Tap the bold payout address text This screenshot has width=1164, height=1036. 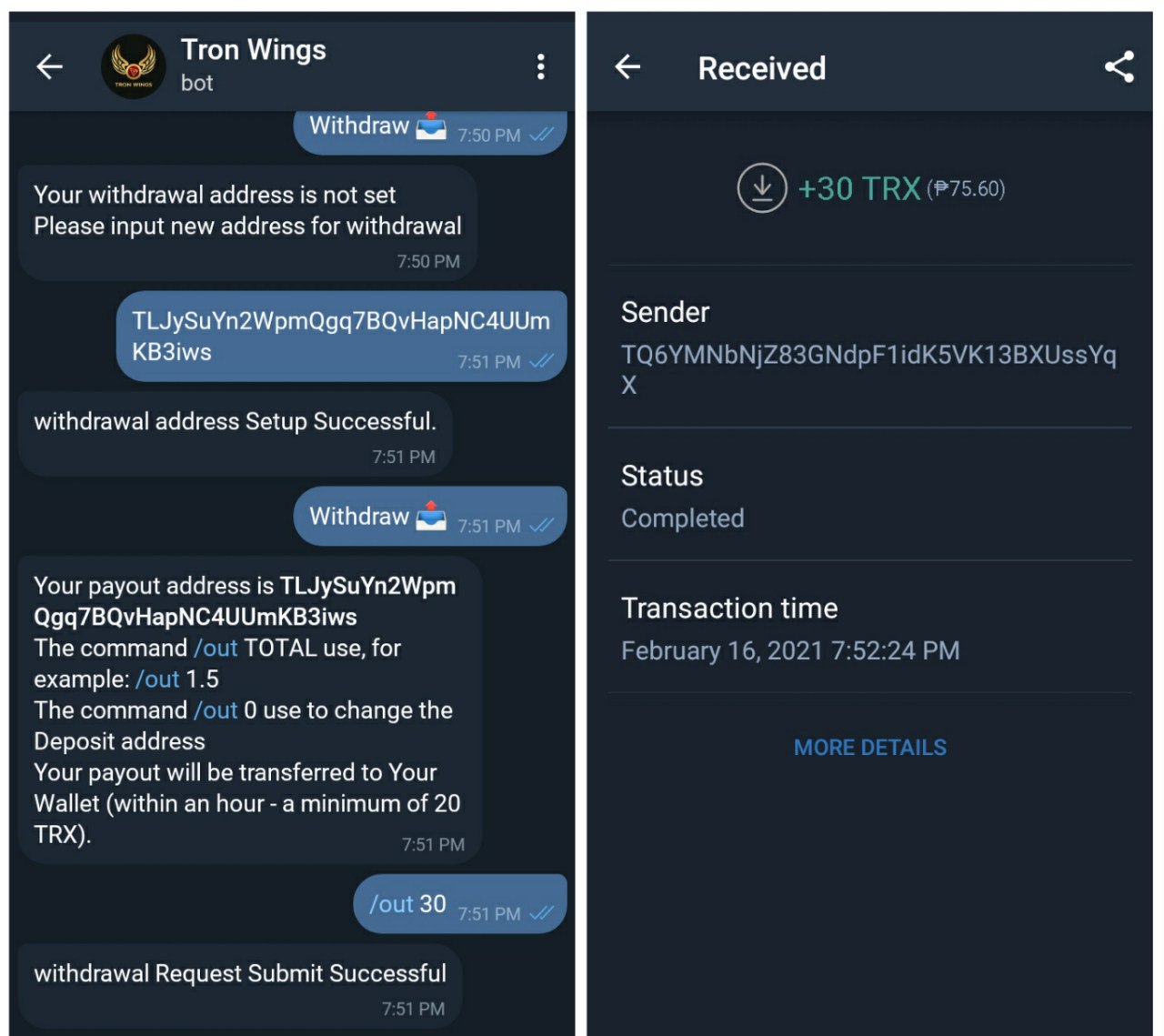tap(246, 601)
